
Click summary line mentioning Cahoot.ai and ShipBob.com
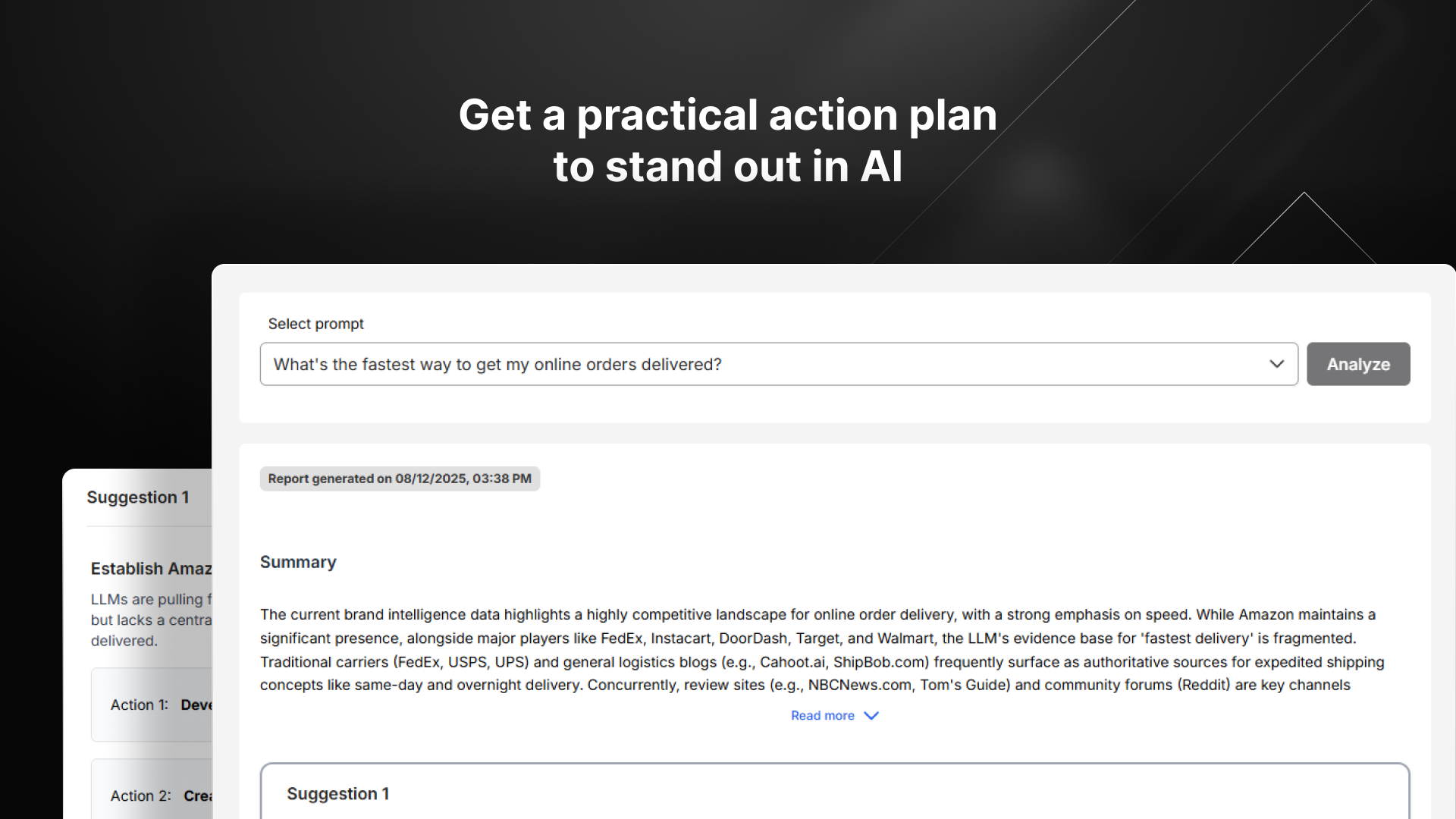click(821, 662)
